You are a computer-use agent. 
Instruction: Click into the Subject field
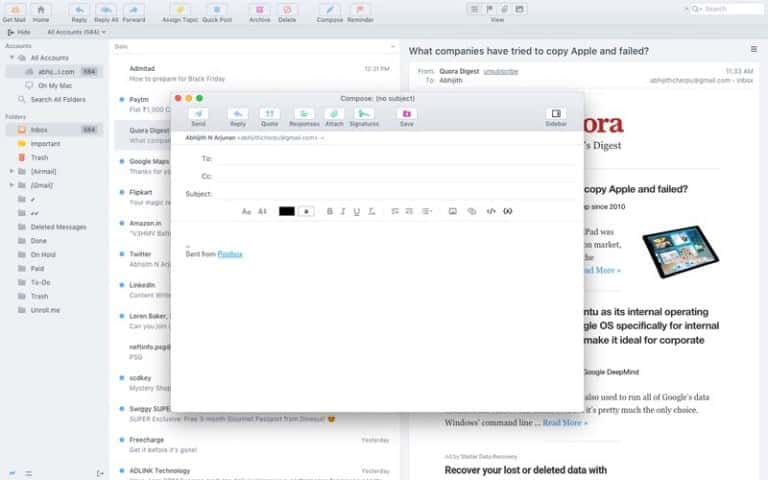point(394,194)
